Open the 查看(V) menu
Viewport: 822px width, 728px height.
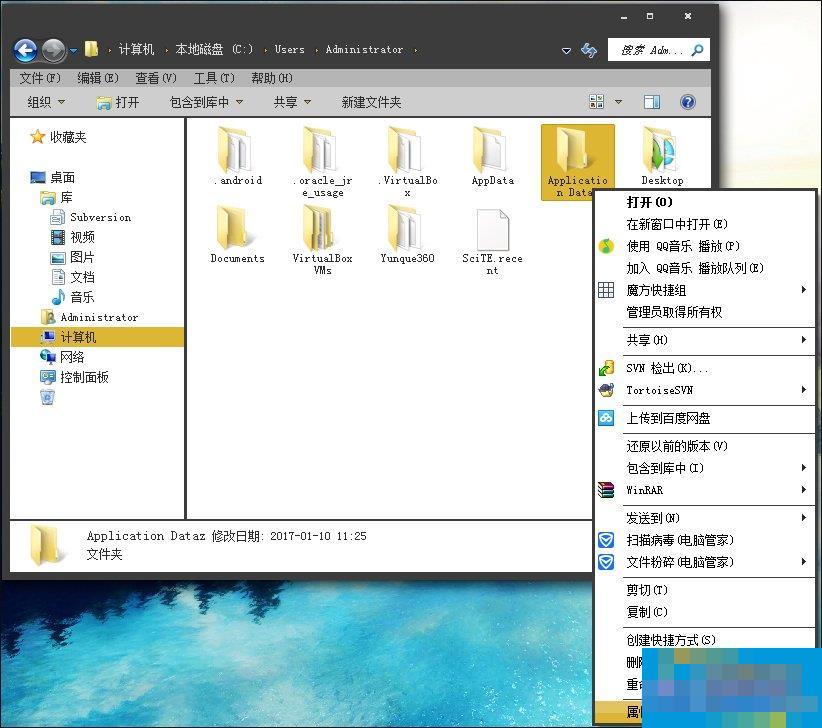tap(156, 78)
